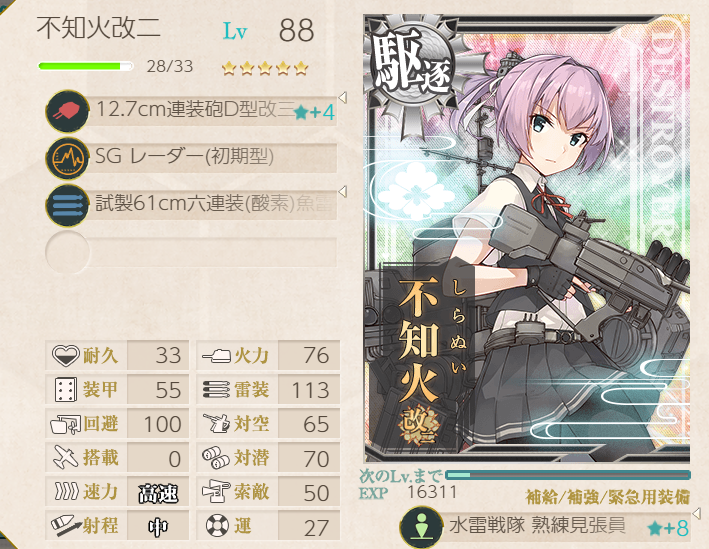
Task: Click the anti-air gun icon beside 対空
Action: coord(216,424)
